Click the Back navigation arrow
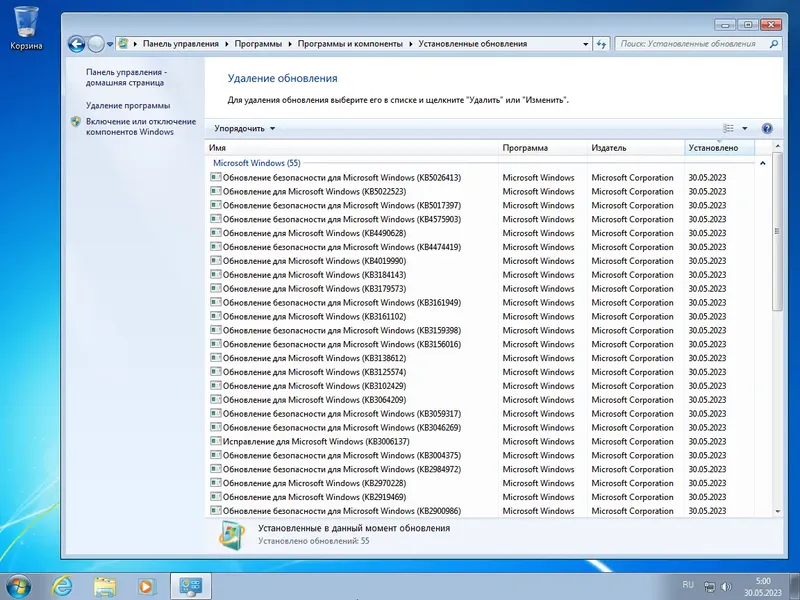The image size is (800, 600). pos(75,43)
